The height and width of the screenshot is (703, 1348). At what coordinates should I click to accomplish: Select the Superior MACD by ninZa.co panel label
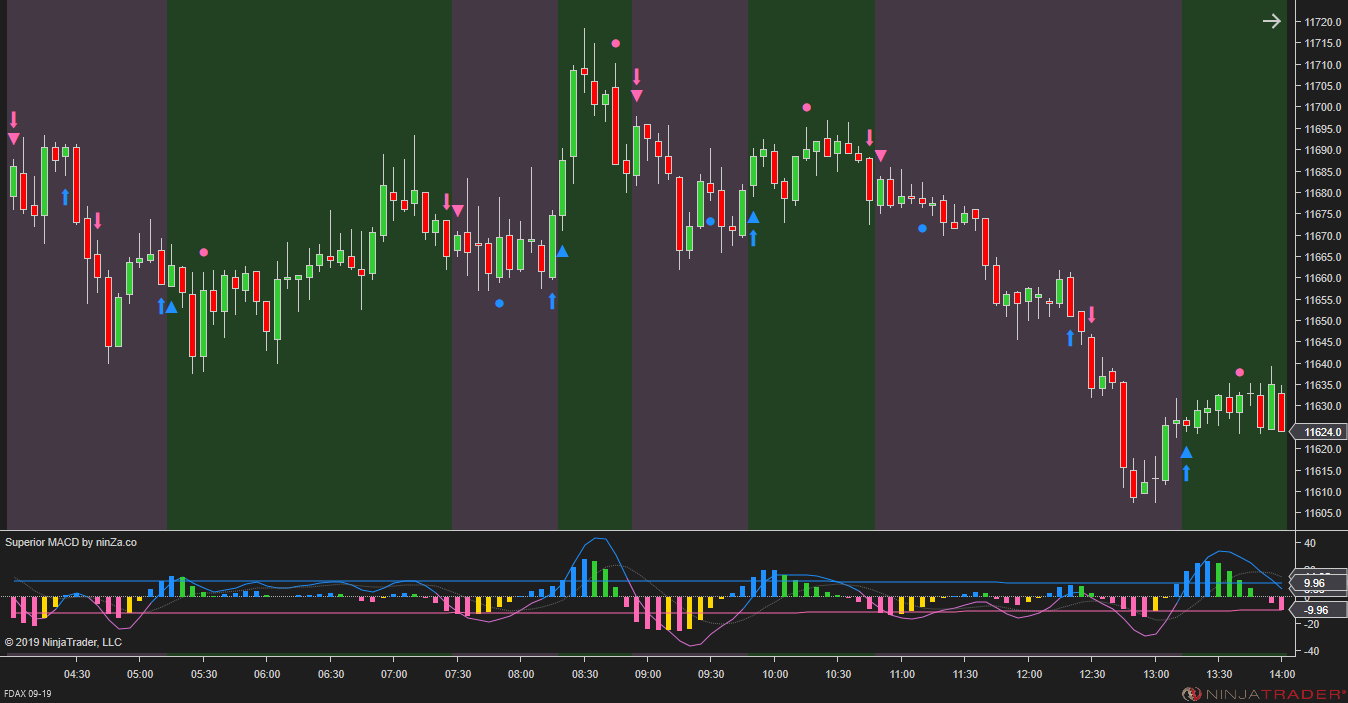71,542
